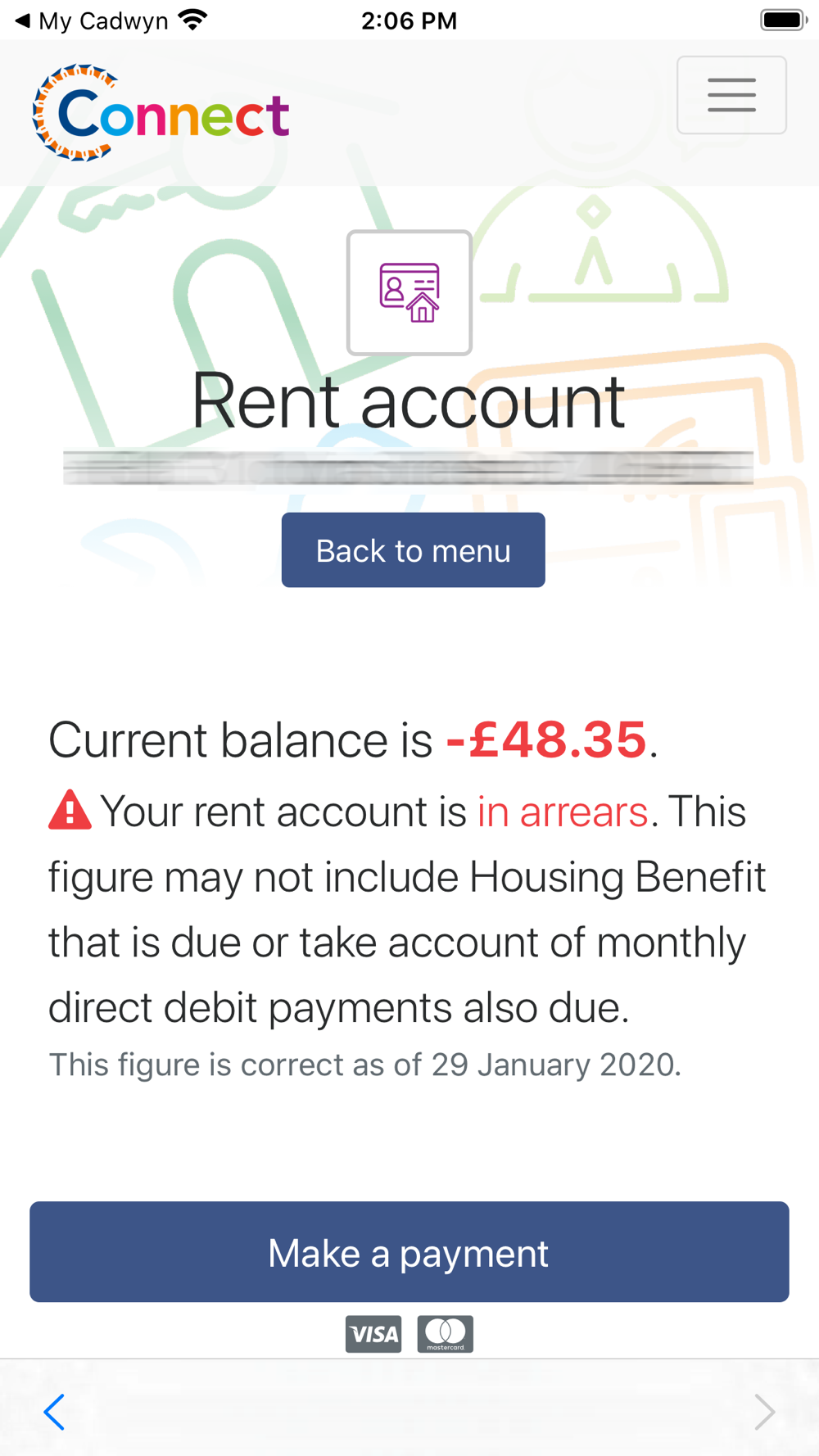
Task: Go back with the blue left chevron
Action: [54, 1412]
